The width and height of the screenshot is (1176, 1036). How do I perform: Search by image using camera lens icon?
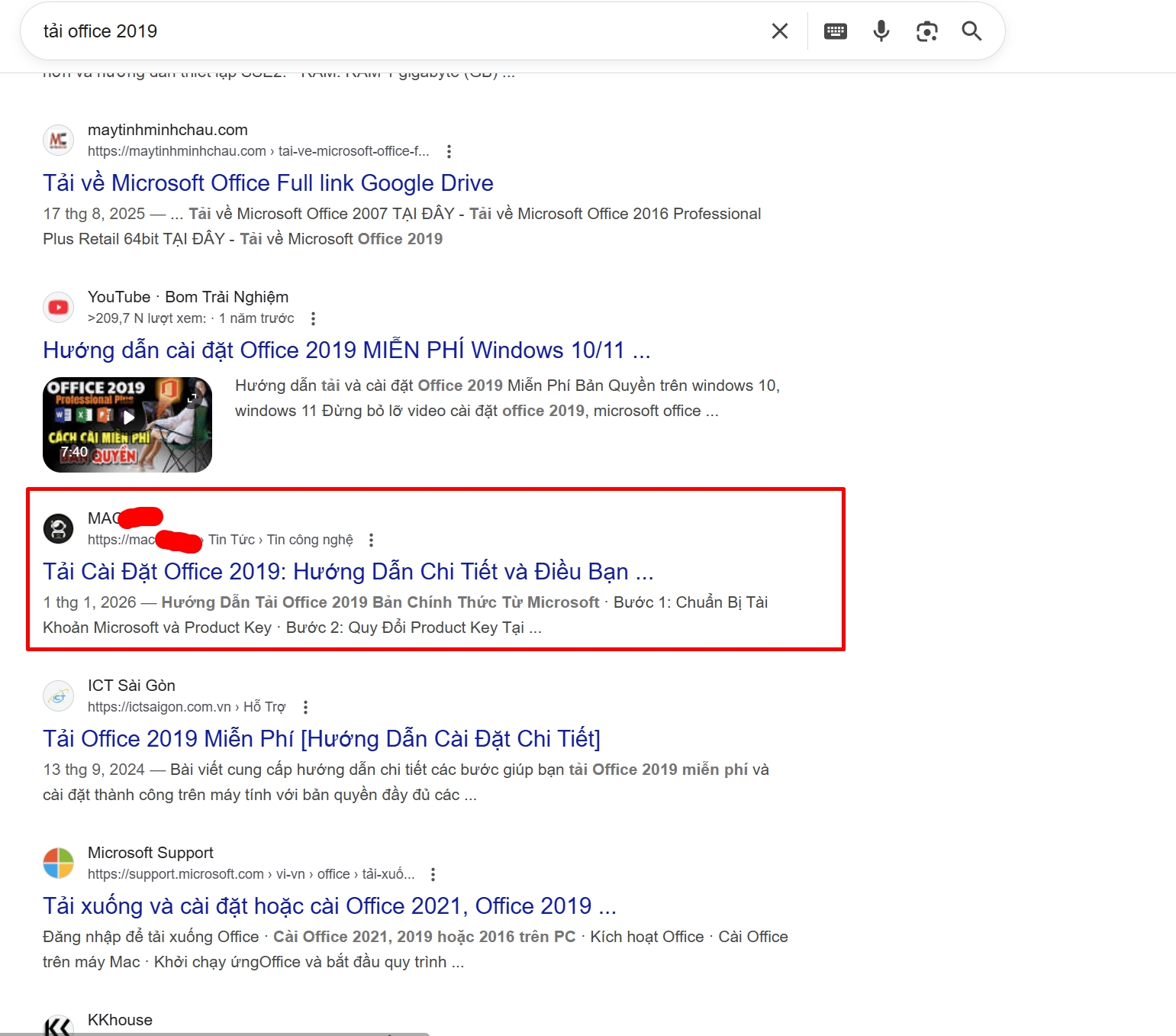pos(926,31)
